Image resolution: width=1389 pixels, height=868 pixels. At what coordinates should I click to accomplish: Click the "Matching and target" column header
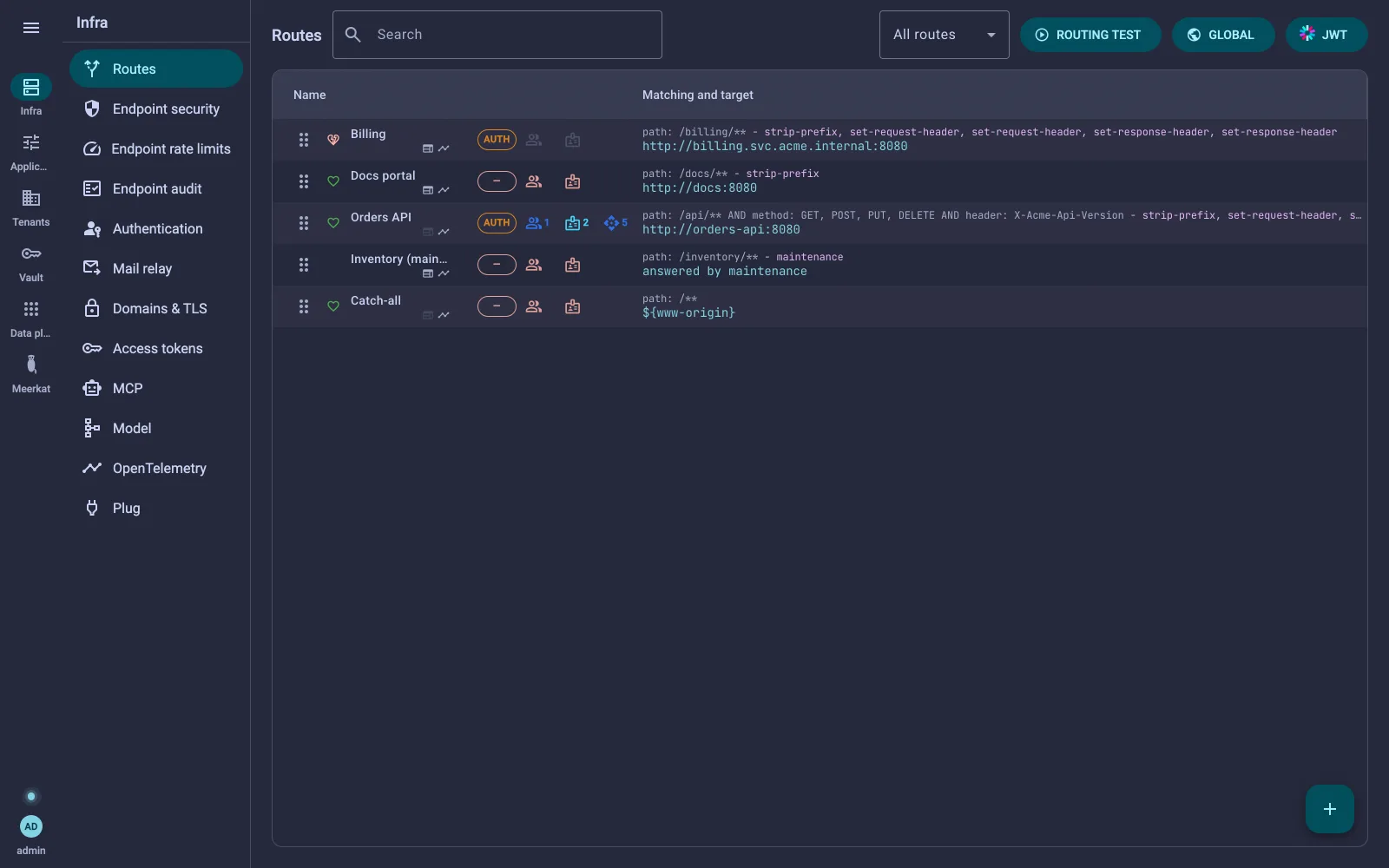coord(698,95)
